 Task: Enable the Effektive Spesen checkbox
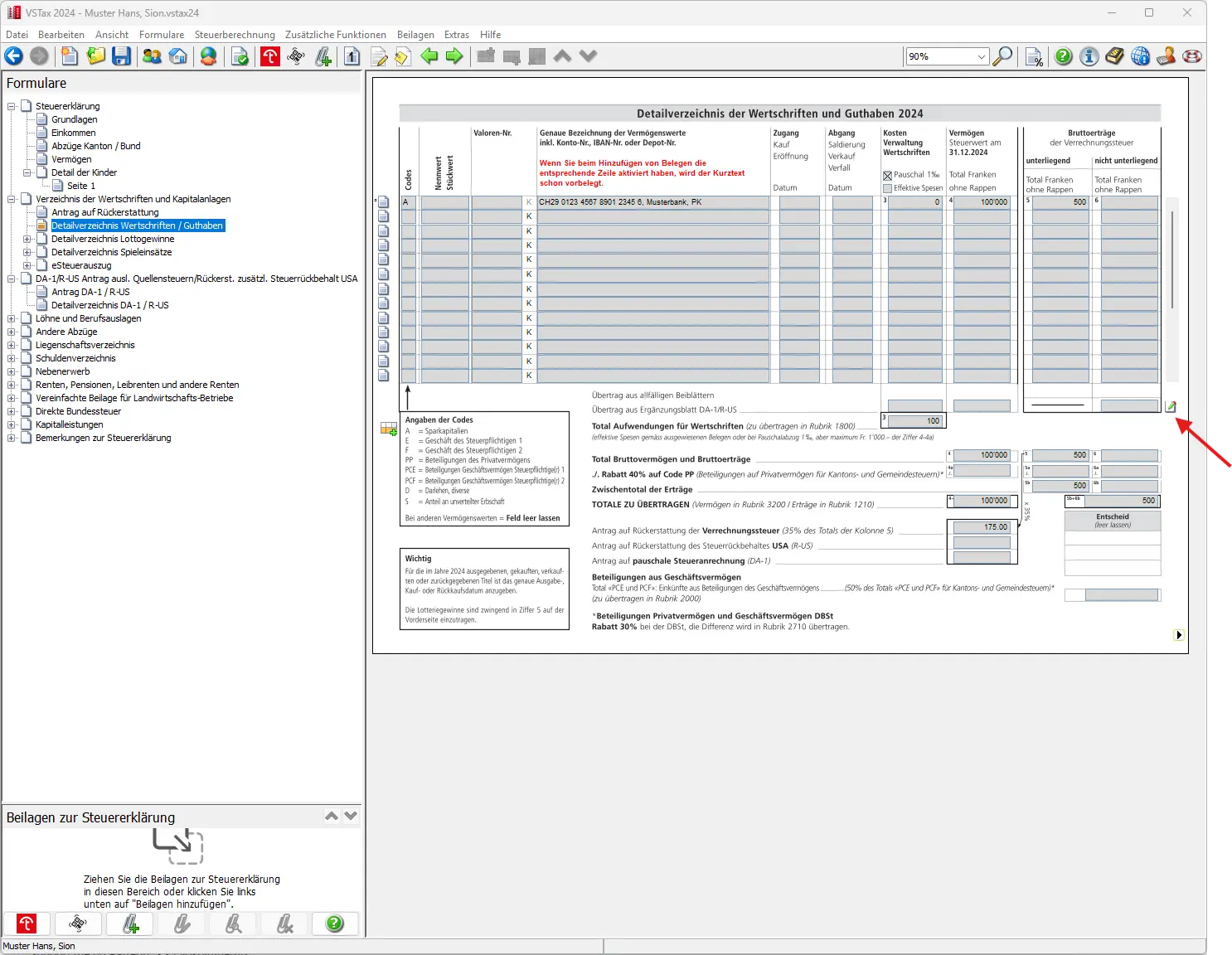(x=887, y=188)
